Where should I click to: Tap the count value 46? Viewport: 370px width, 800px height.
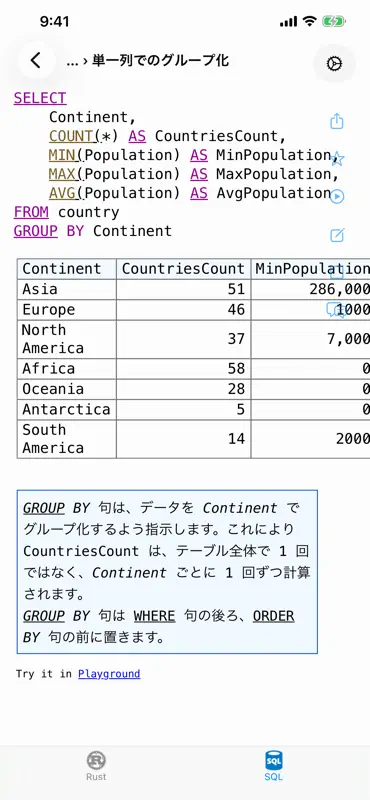pos(236,310)
